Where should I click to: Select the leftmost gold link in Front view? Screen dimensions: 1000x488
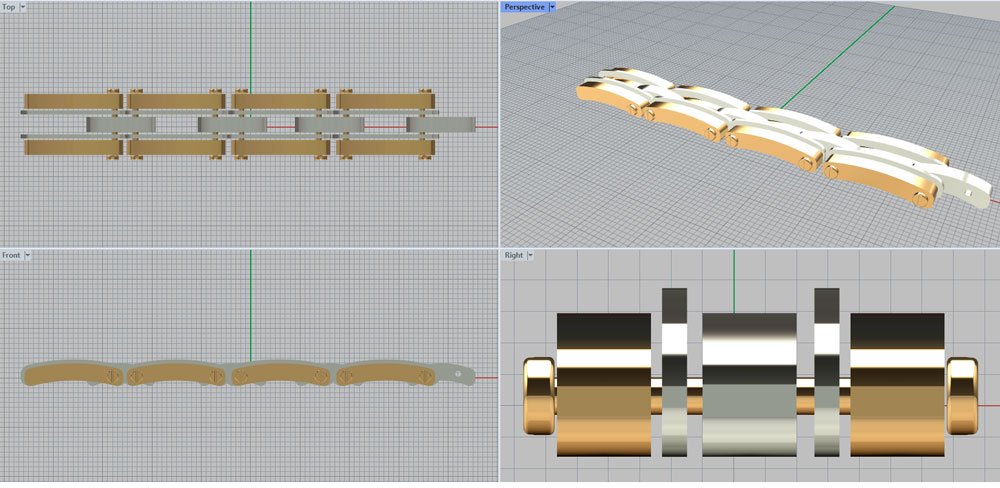(72, 373)
